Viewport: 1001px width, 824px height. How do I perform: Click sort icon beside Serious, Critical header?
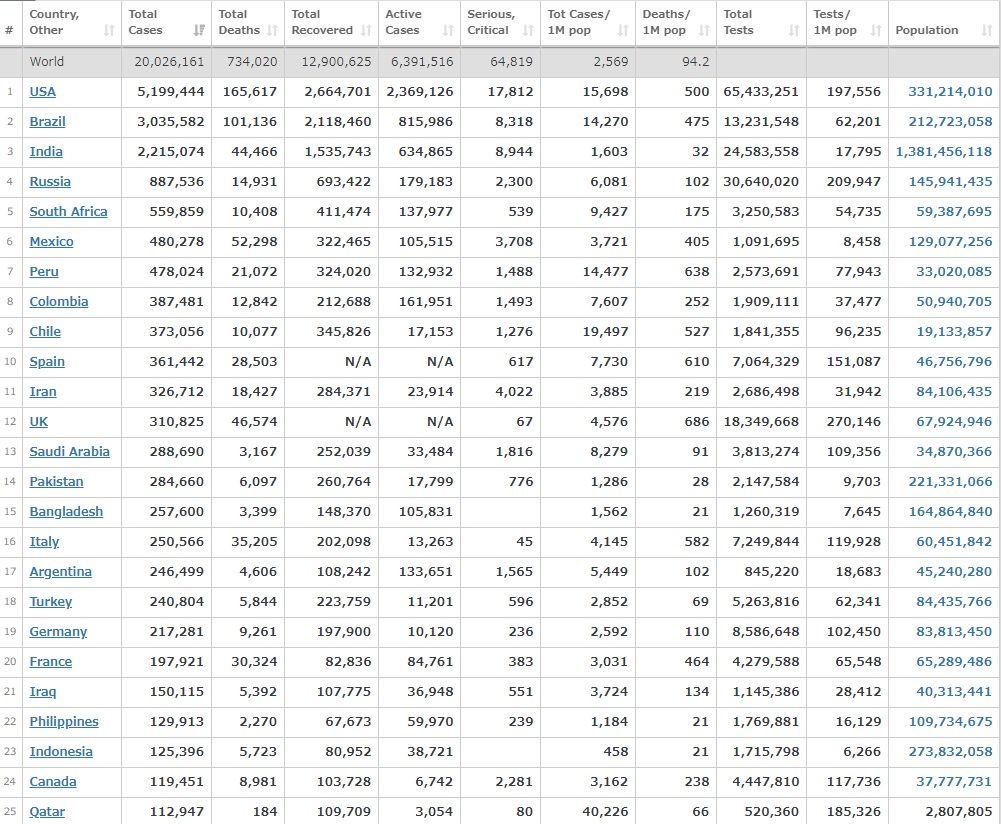point(529,31)
